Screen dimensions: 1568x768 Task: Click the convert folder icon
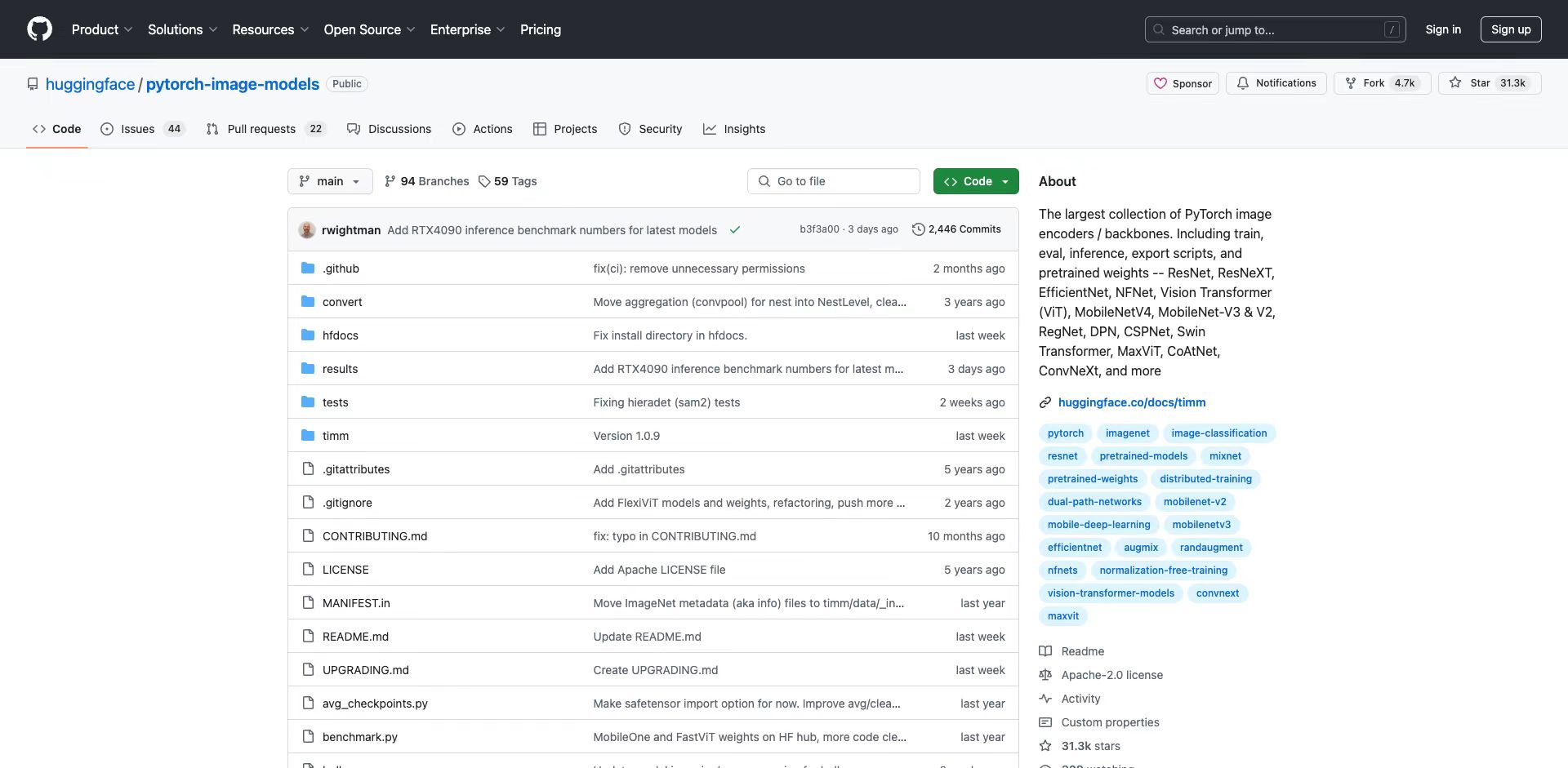coord(308,302)
